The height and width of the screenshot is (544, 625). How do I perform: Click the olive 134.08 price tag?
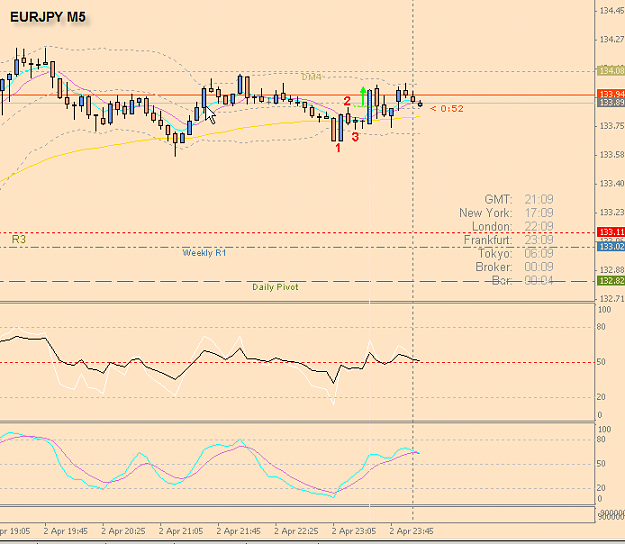(x=611, y=71)
